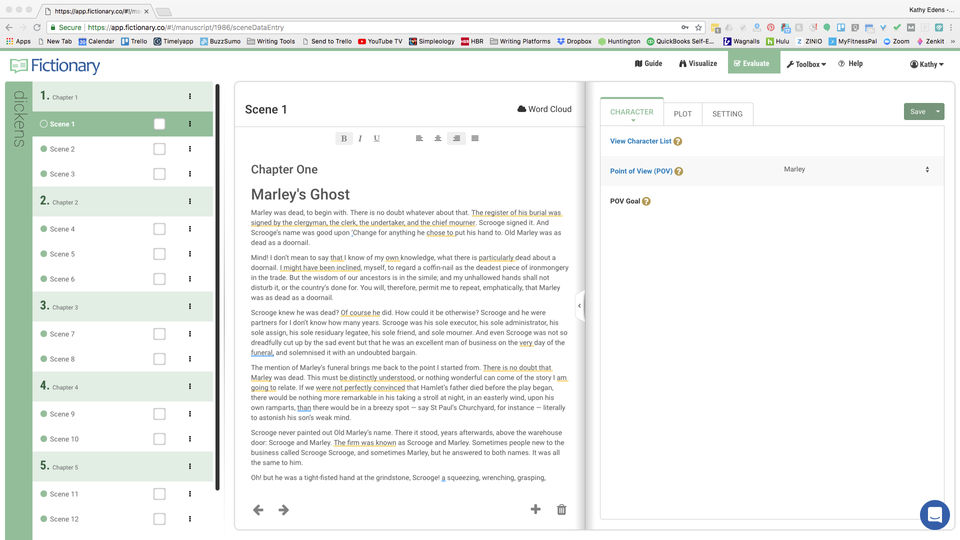Delete the scene with trash icon
Image resolution: width=960 pixels, height=540 pixels.
(561, 509)
